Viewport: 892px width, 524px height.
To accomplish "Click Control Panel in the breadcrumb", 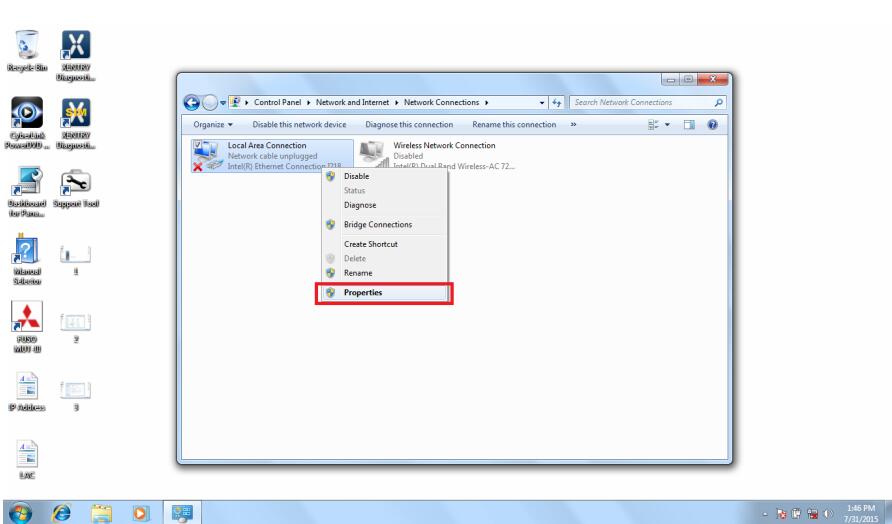I will pos(278,102).
